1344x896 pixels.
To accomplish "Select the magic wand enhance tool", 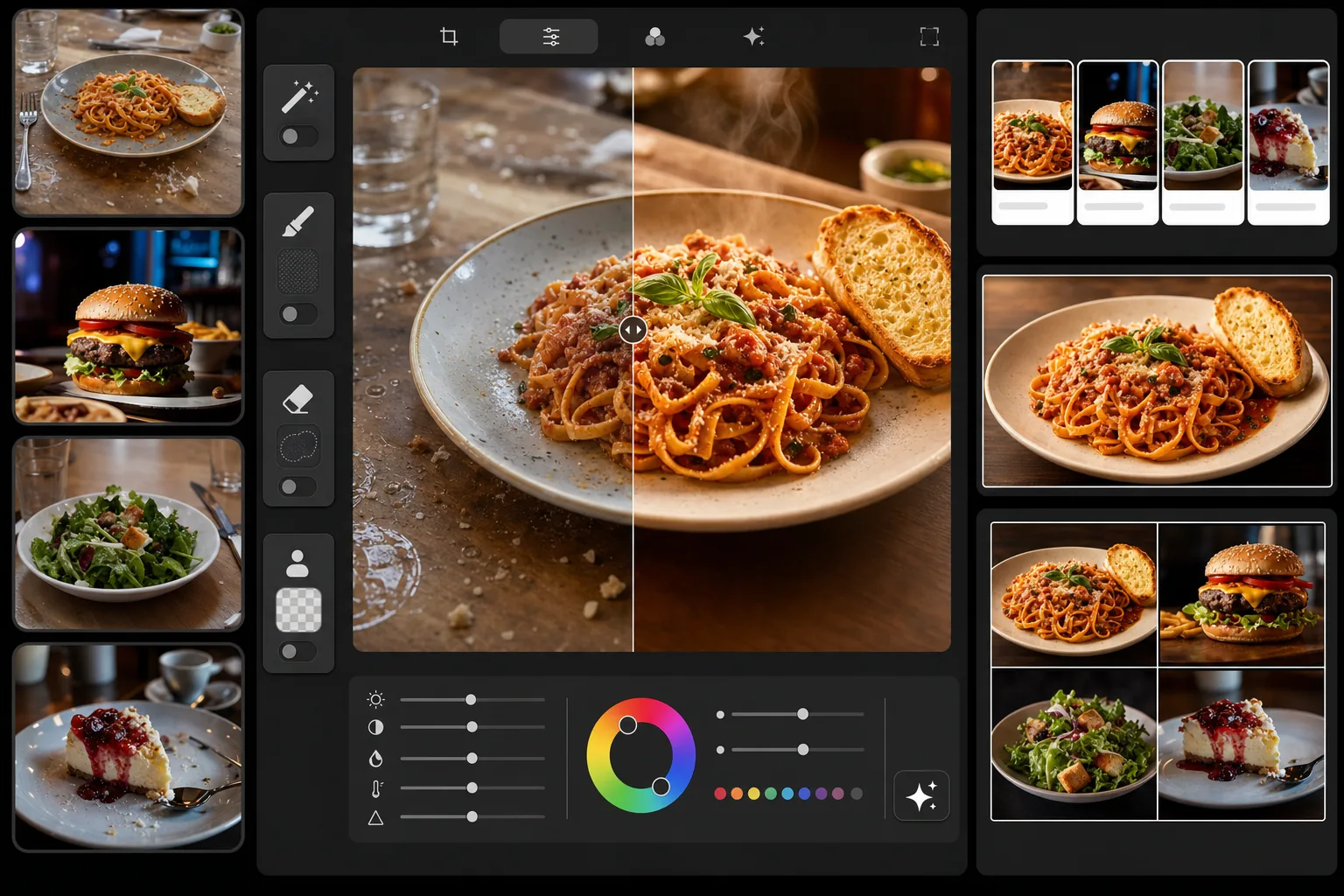I will (x=299, y=96).
